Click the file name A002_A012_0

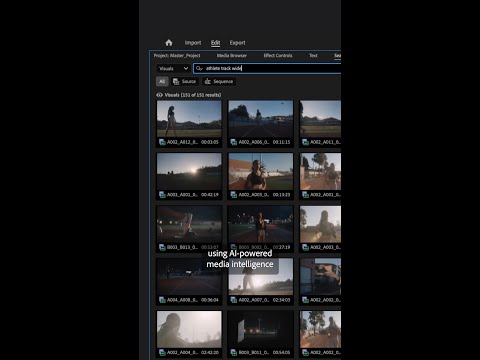tap(182, 142)
